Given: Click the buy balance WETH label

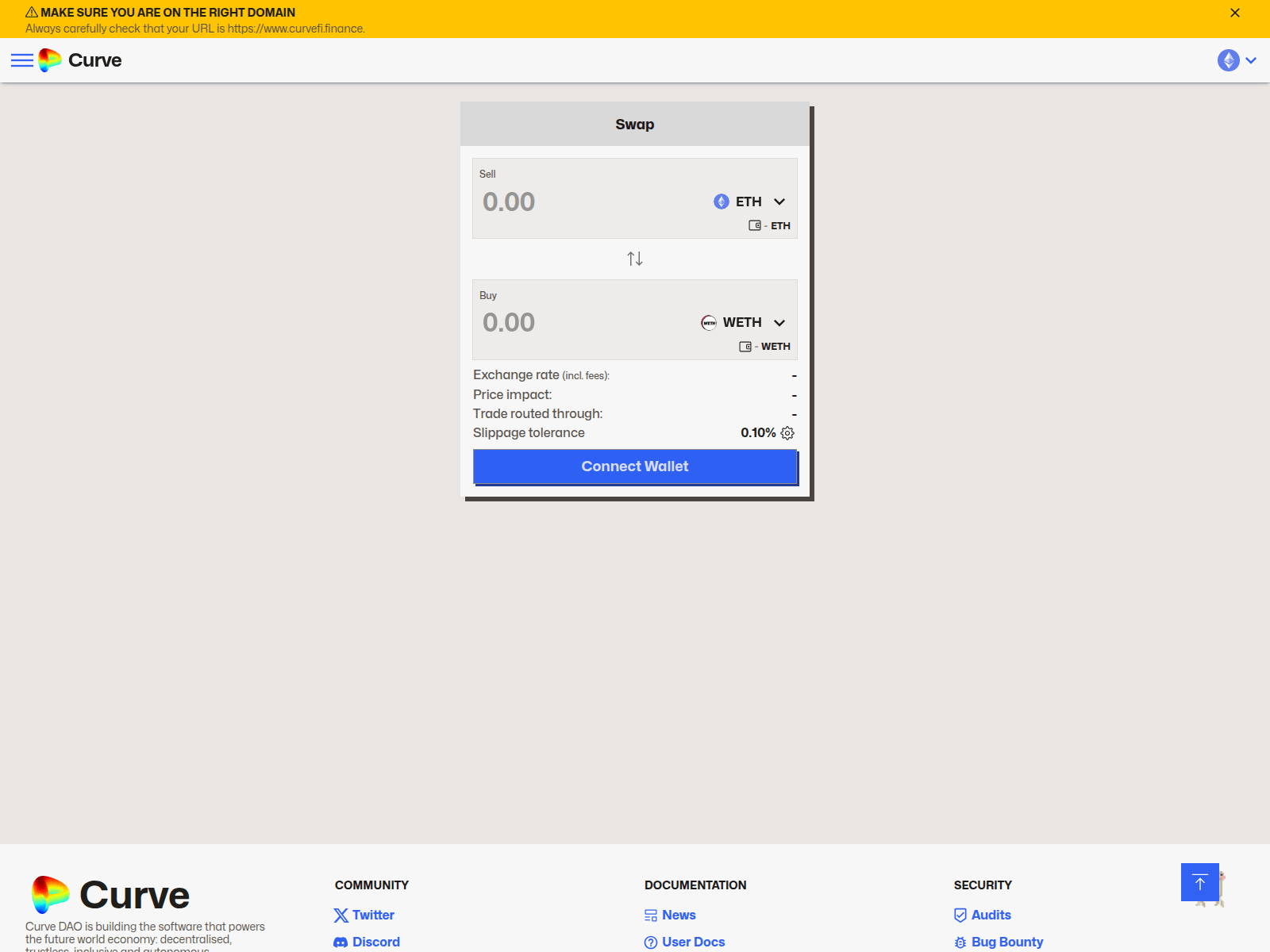Looking at the screenshot, I should 775,347.
